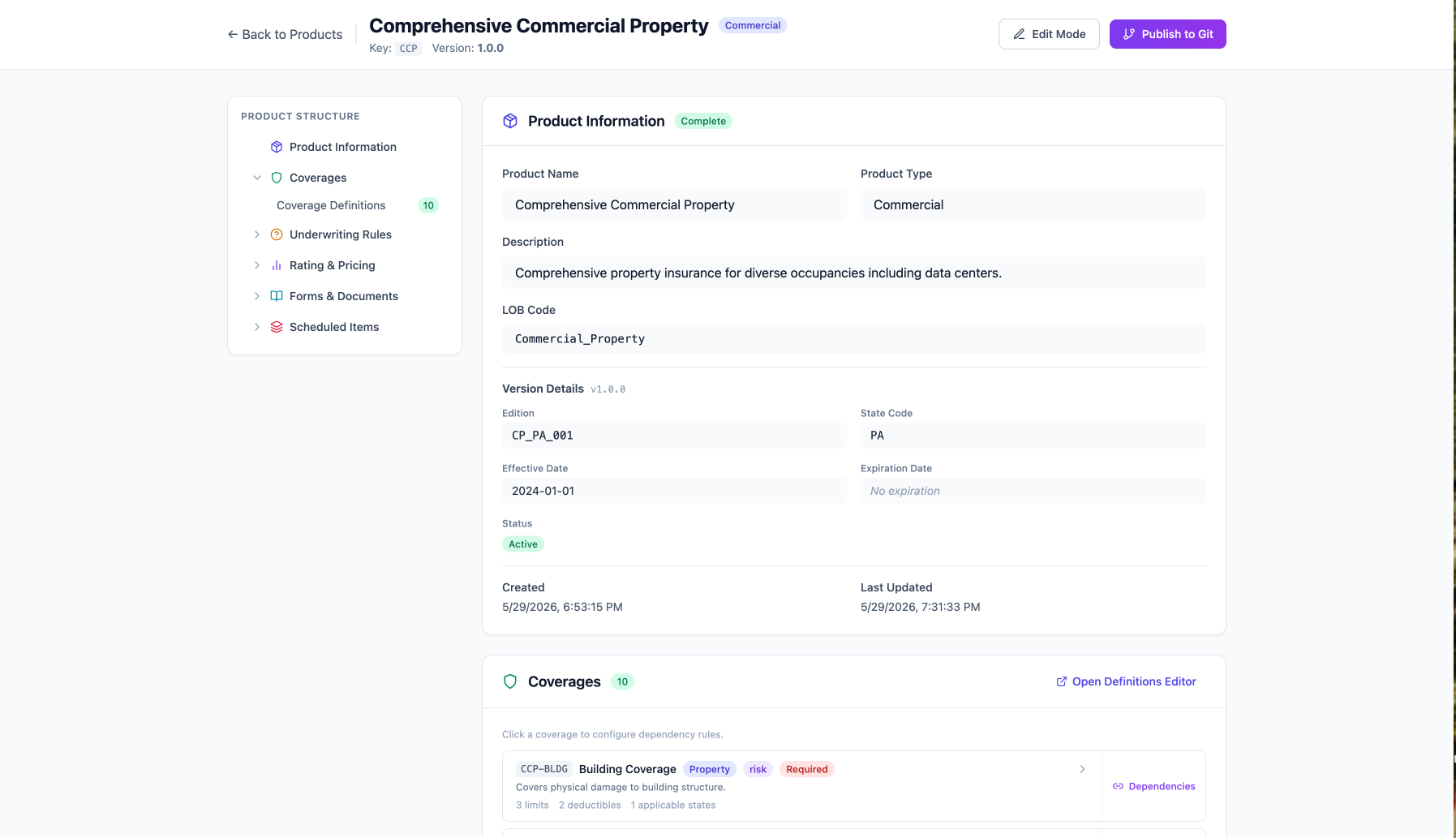Click the Expiration Date field No expiration
The width and height of the screenshot is (1456, 838).
click(1033, 491)
